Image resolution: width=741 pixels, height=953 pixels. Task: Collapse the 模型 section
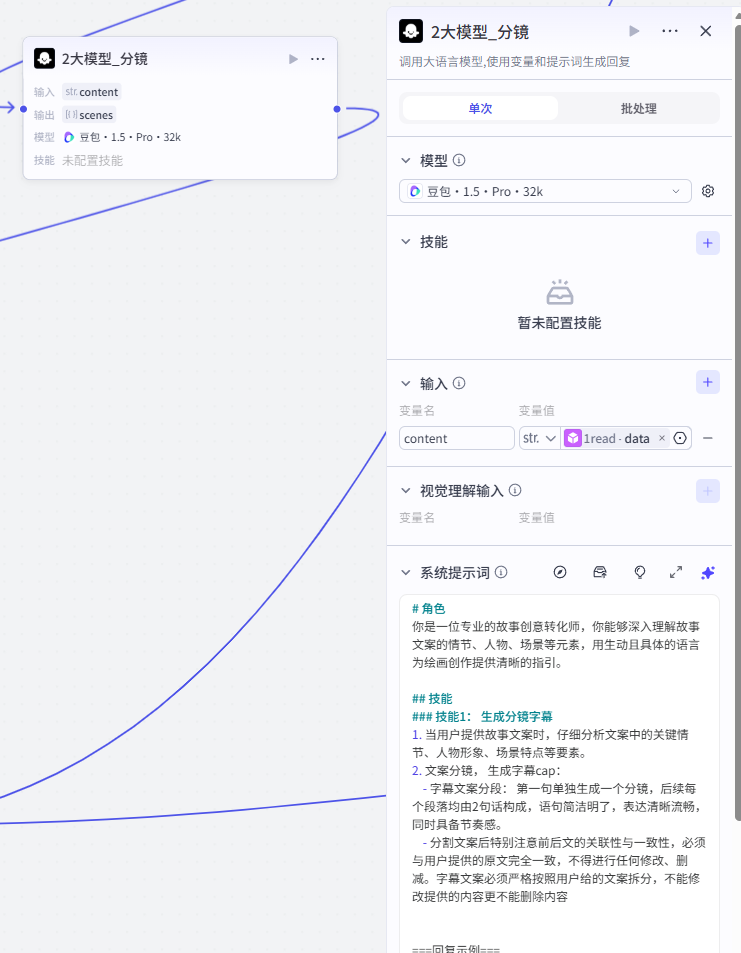tap(405, 160)
